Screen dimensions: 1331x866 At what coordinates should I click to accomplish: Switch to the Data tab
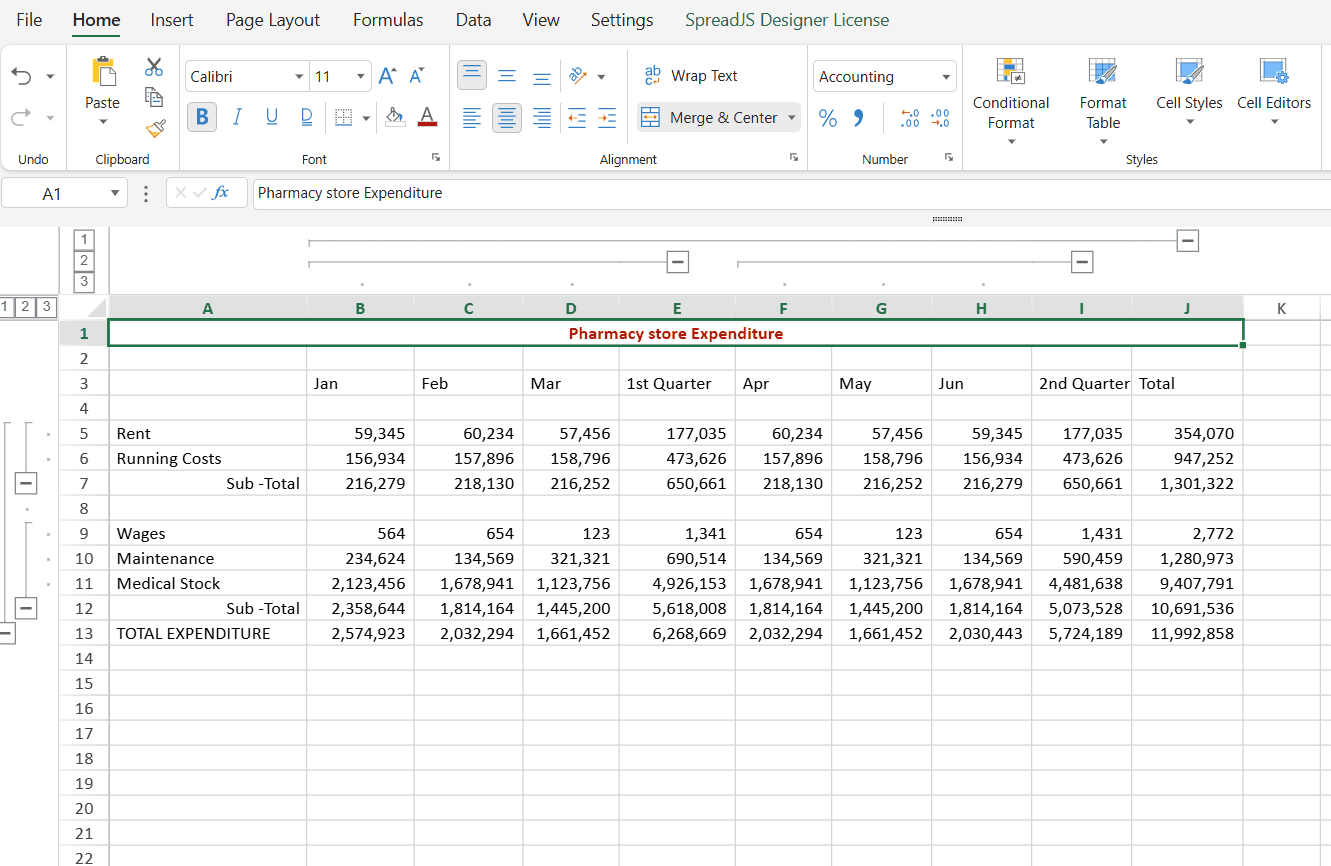(x=473, y=20)
